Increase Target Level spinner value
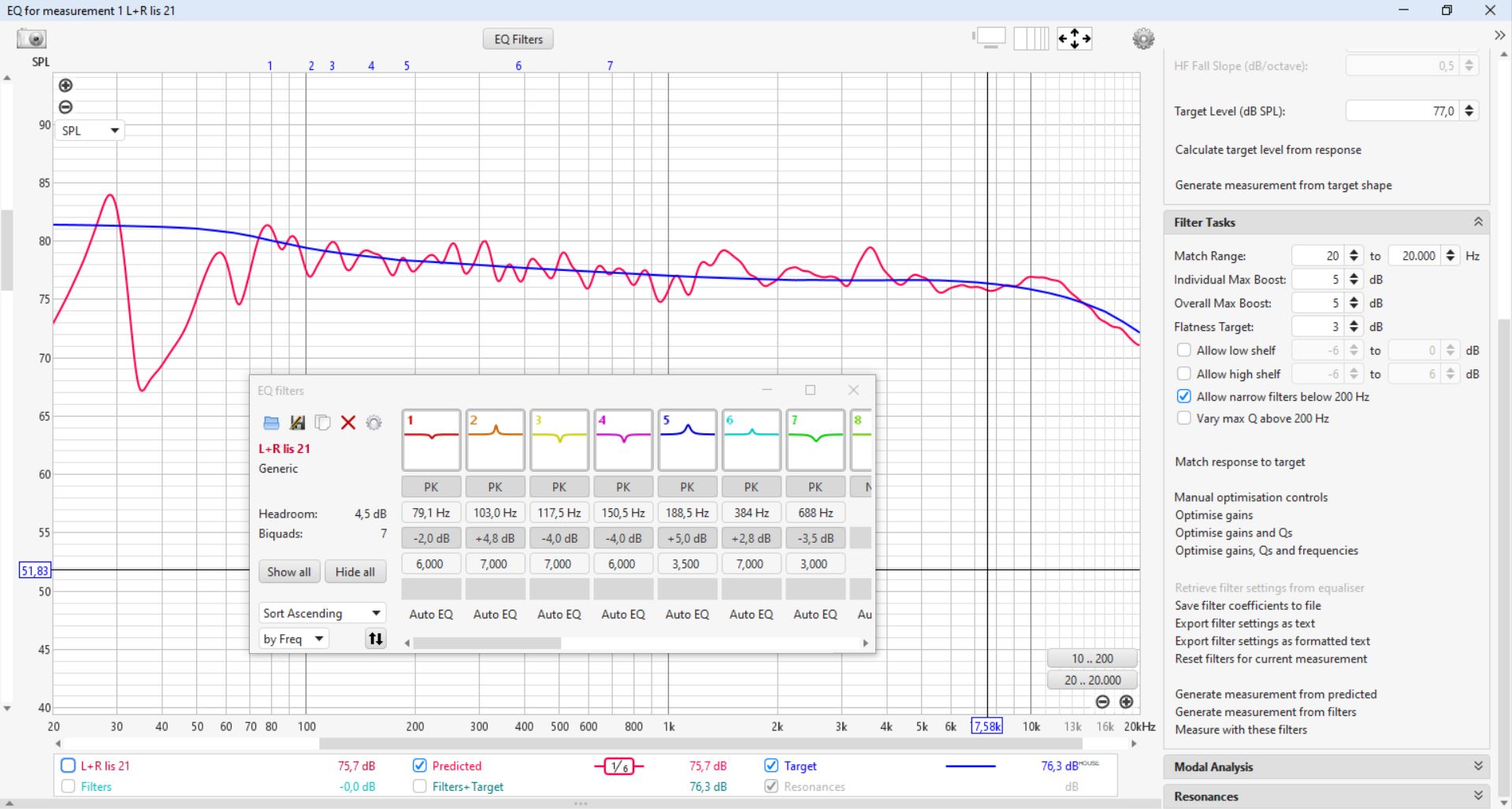Screen dimensions: 1512x809 coord(1469,107)
